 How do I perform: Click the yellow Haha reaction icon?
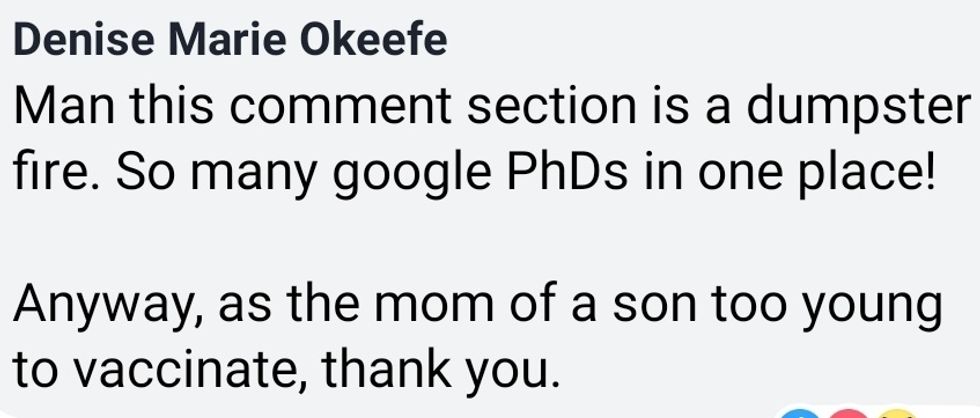(898, 413)
